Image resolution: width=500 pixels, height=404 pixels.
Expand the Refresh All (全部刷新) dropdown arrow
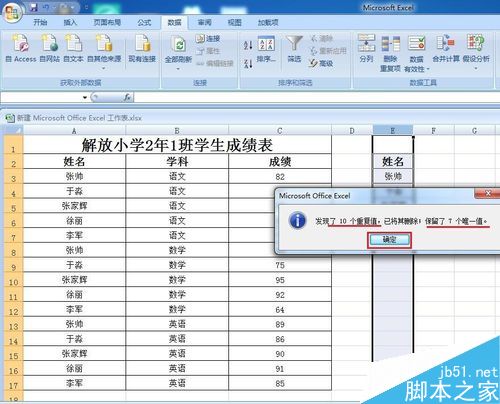pos(178,69)
